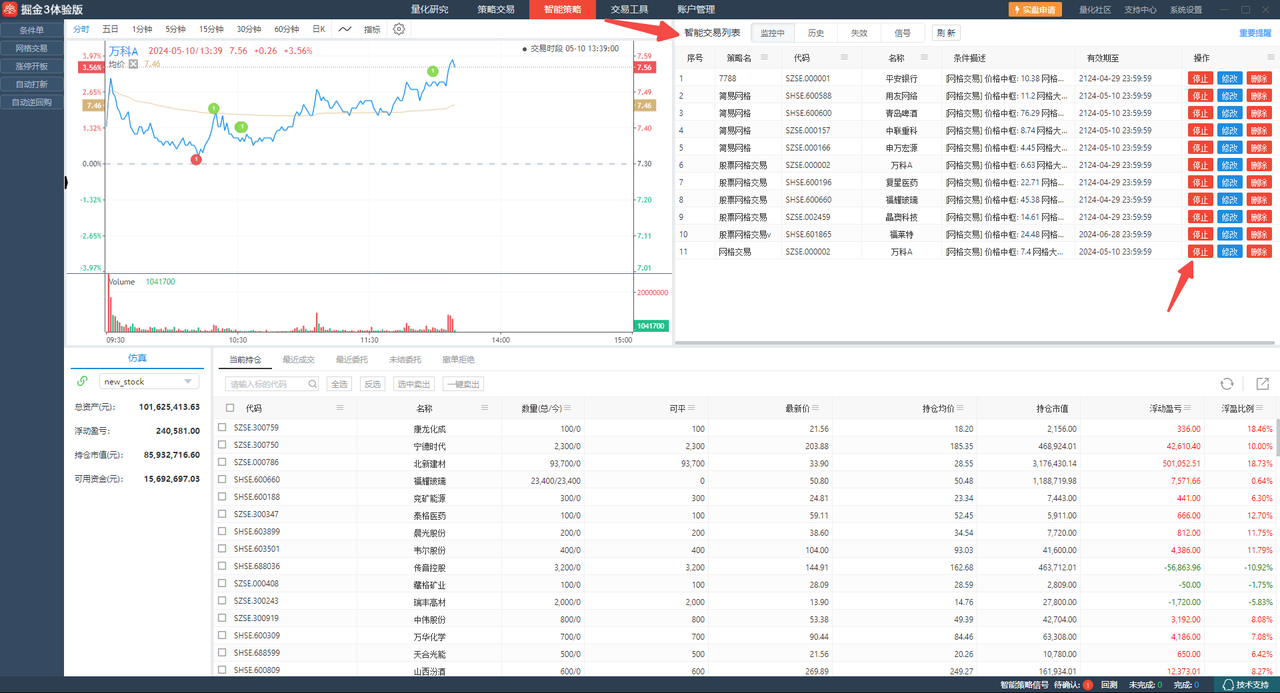This screenshot has width=1280, height=693.
Task: Click 停止 for the 网格交易 row 11
Action: (1199, 252)
